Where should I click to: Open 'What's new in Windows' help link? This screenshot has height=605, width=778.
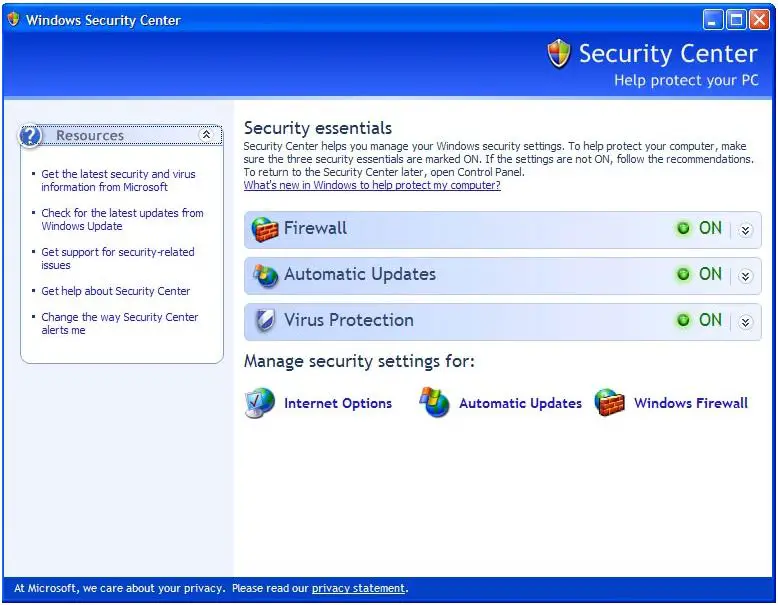372,185
